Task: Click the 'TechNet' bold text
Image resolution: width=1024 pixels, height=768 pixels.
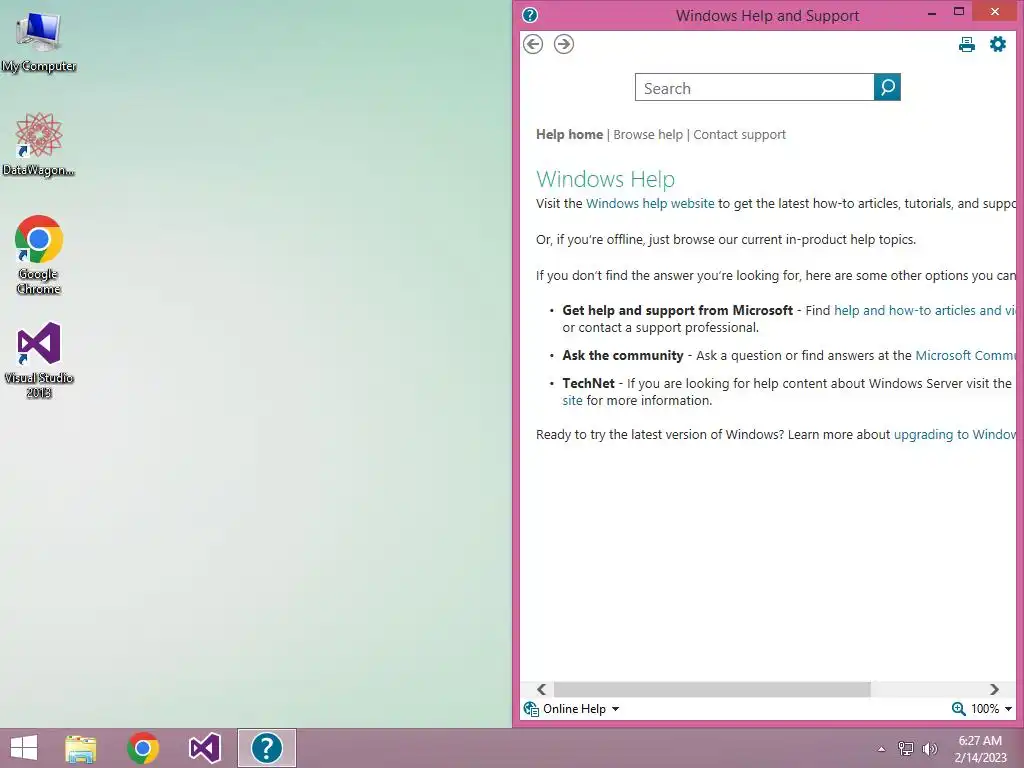Action: (x=588, y=383)
